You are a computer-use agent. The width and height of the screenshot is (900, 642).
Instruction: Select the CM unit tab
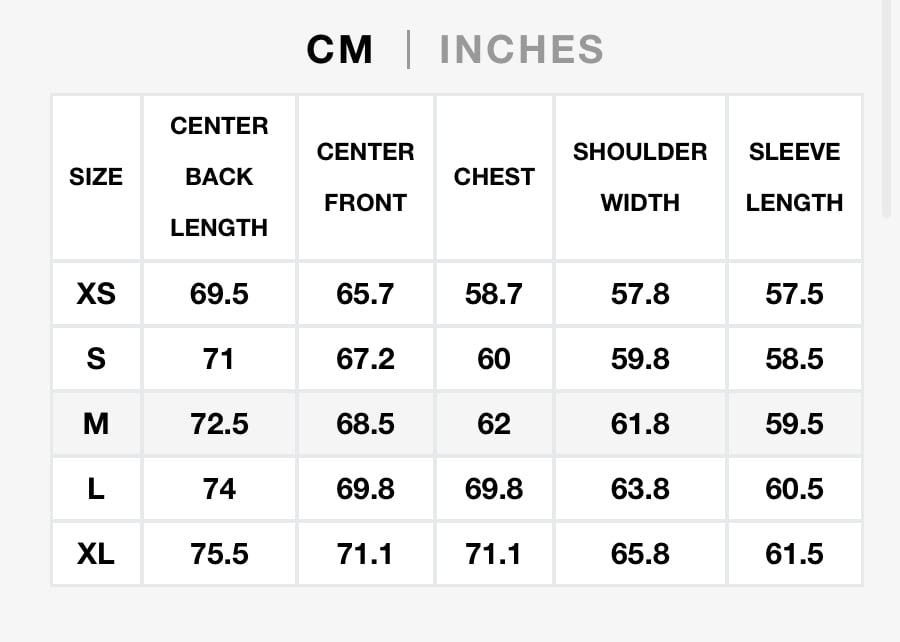[x=340, y=50]
